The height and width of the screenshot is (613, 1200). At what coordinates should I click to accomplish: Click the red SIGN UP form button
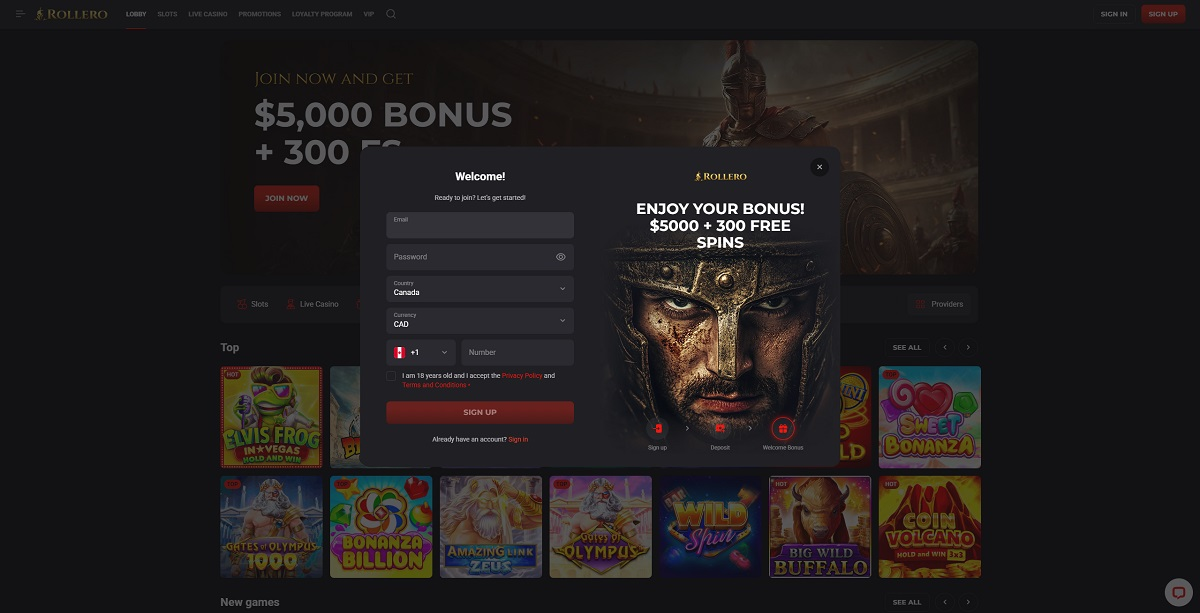coord(480,412)
